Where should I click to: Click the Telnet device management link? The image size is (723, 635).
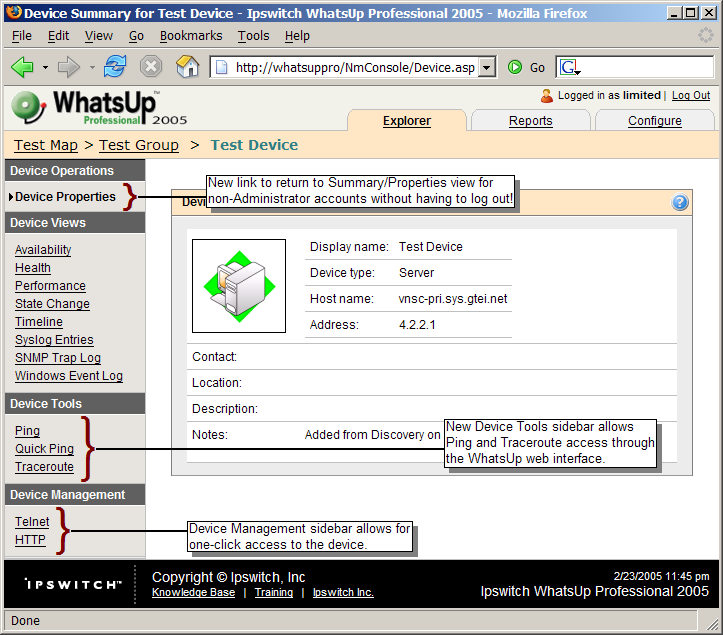click(x=32, y=522)
